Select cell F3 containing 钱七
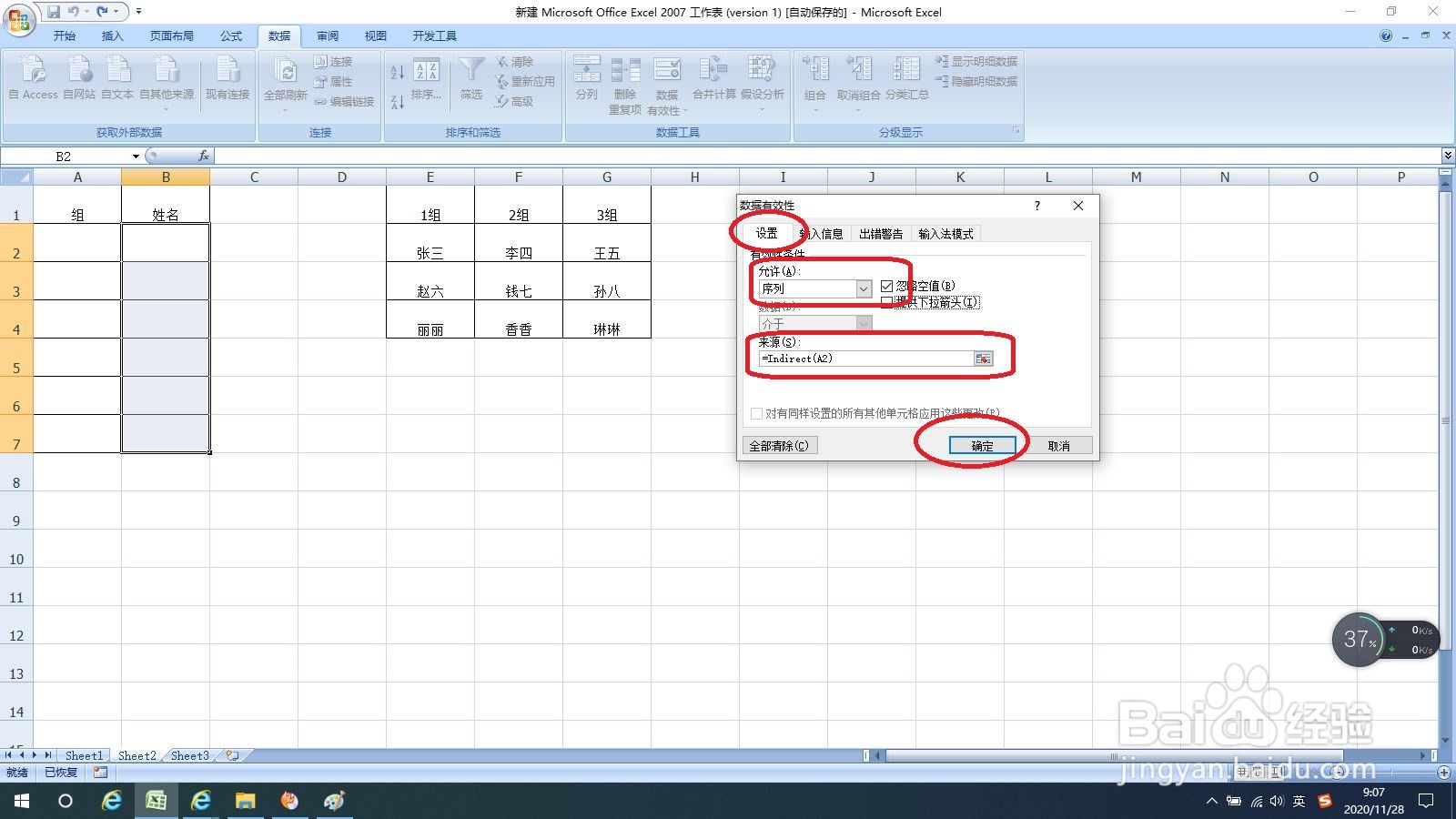 click(519, 281)
